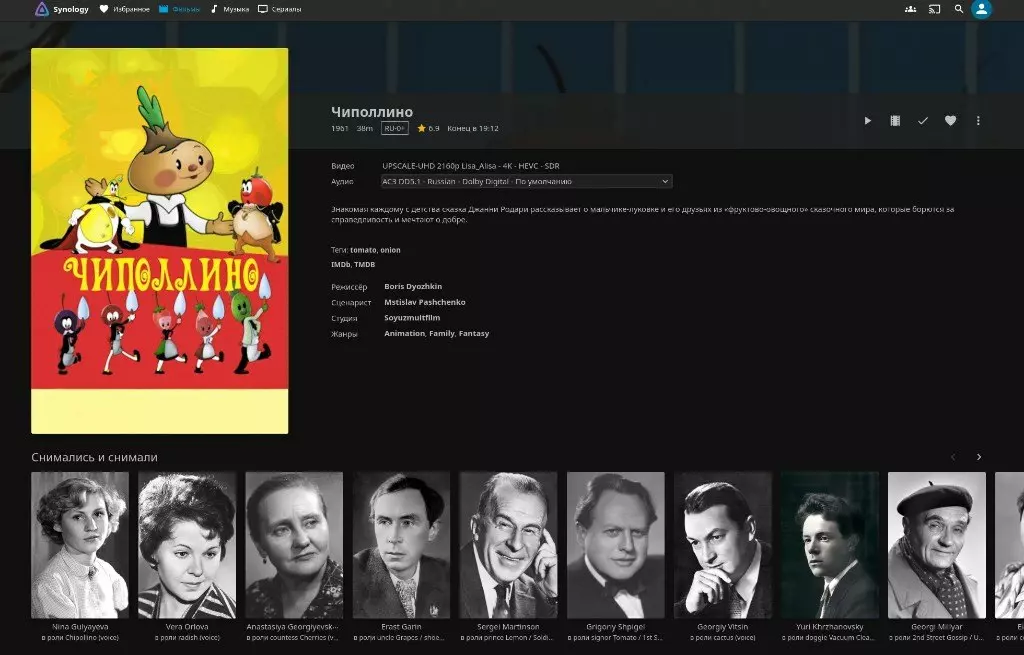
Task: Toggle favorite heart for Чиполлино
Action: click(x=950, y=121)
